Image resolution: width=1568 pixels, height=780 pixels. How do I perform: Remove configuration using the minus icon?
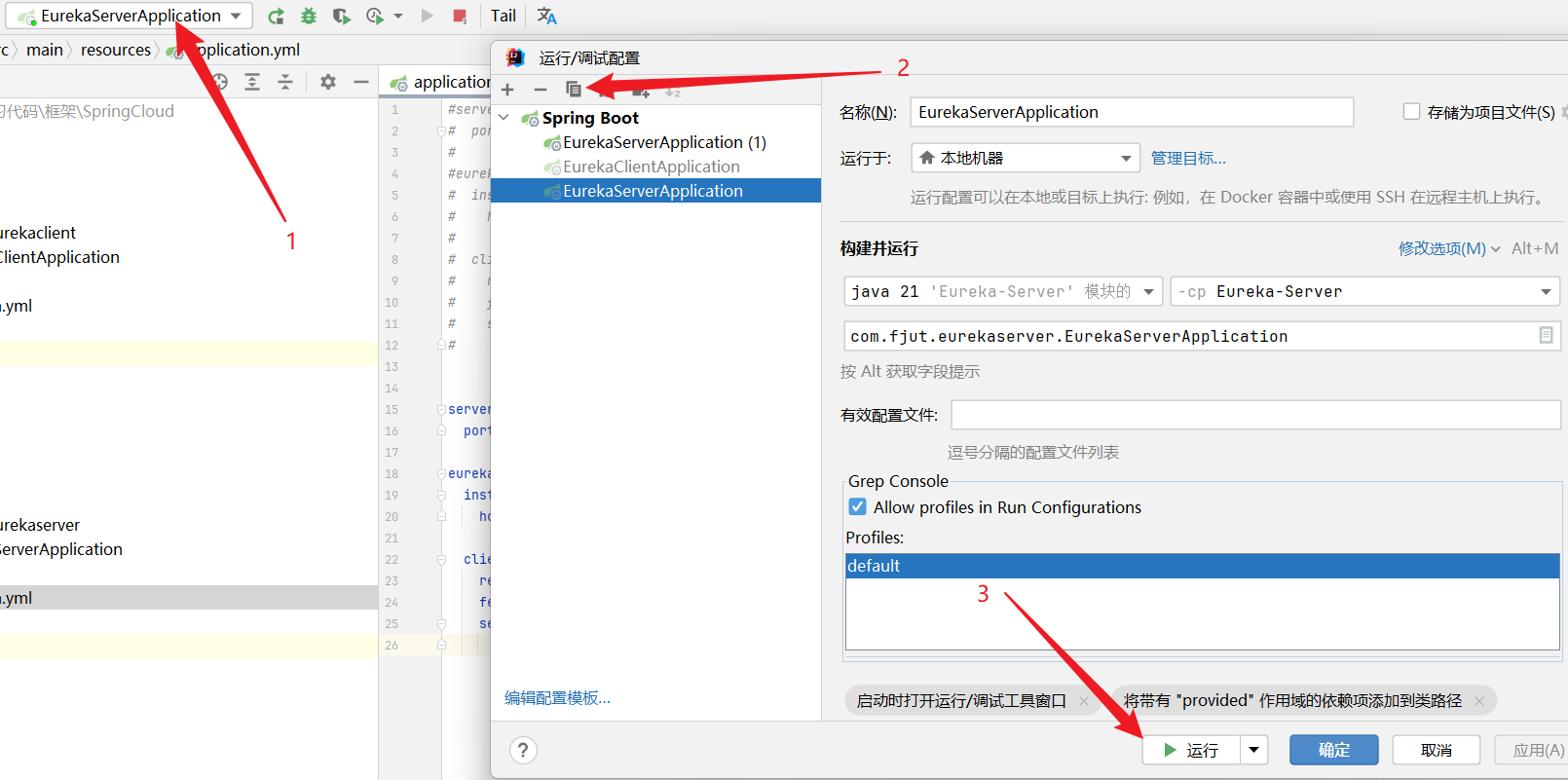tap(541, 90)
